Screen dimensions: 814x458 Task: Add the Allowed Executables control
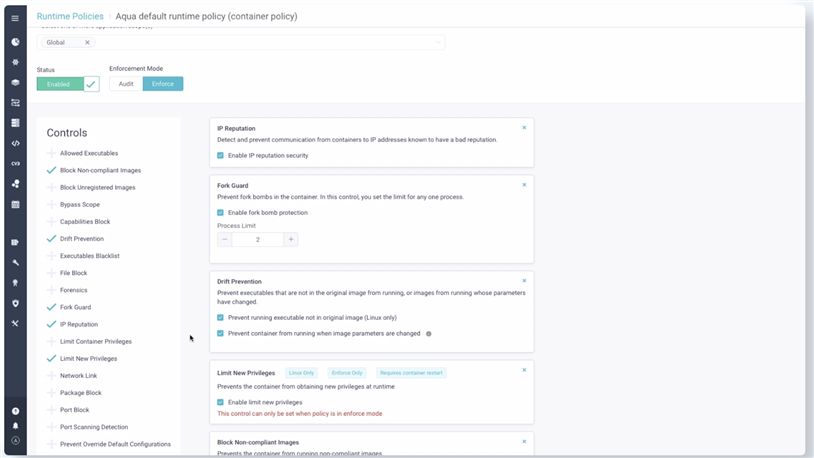click(x=51, y=153)
